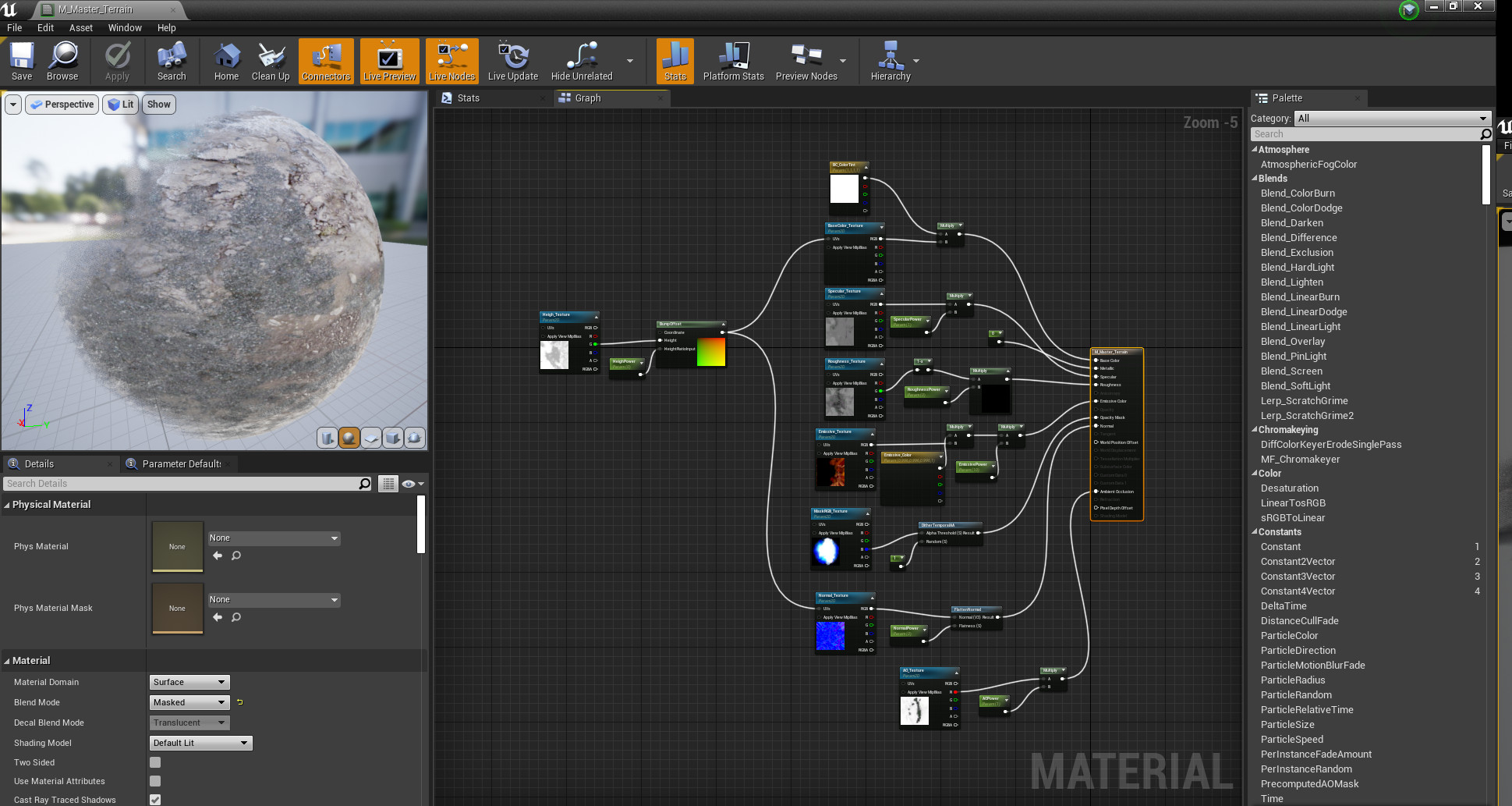Enable the Two Sided checkbox
The width and height of the screenshot is (1512, 806).
pos(155,762)
